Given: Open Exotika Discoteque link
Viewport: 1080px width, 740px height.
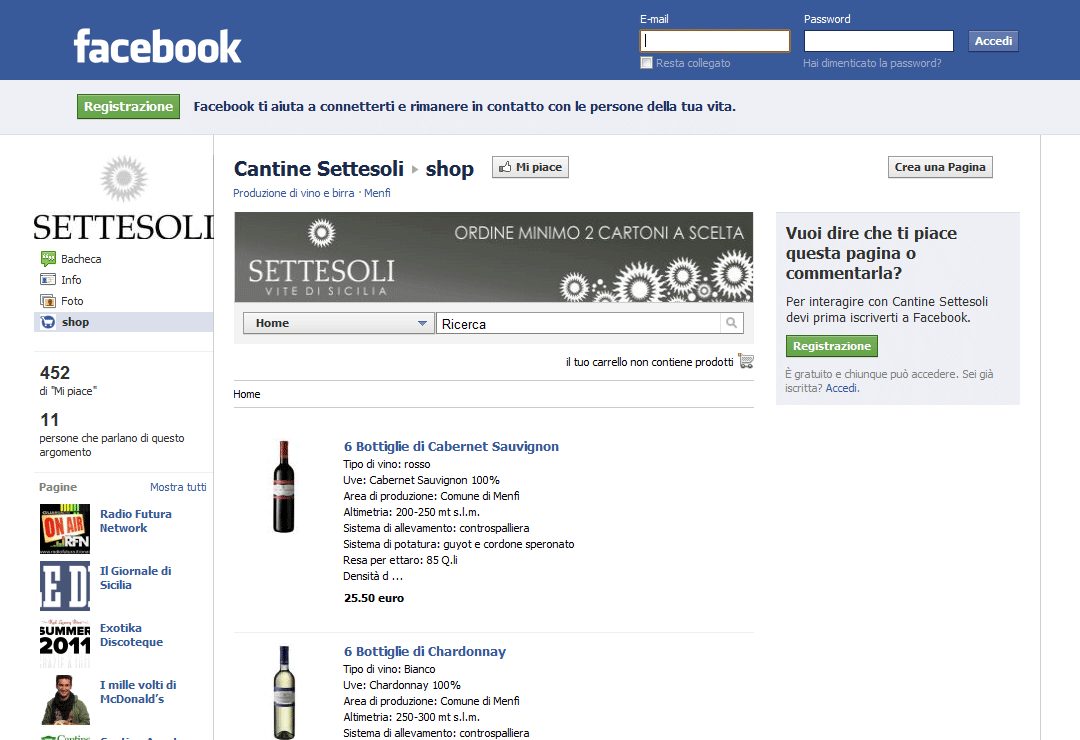Looking at the screenshot, I should click(132, 635).
